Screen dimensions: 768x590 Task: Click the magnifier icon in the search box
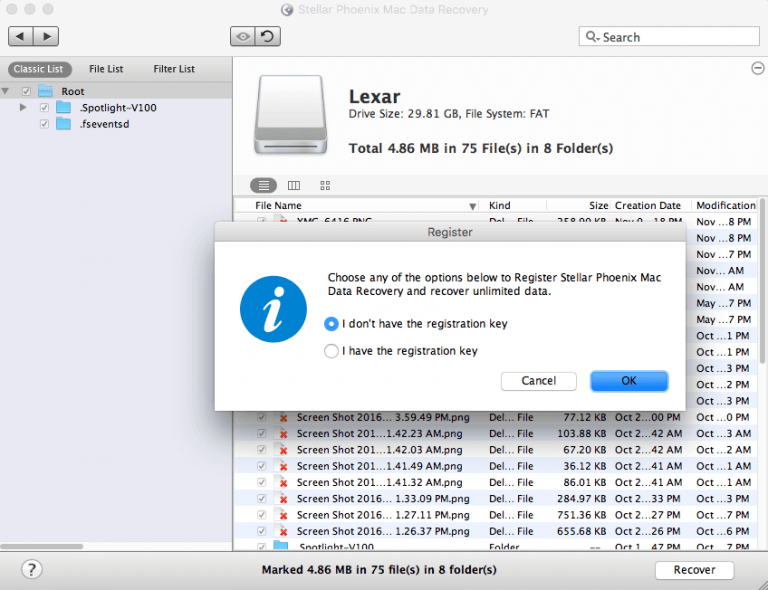(x=591, y=37)
